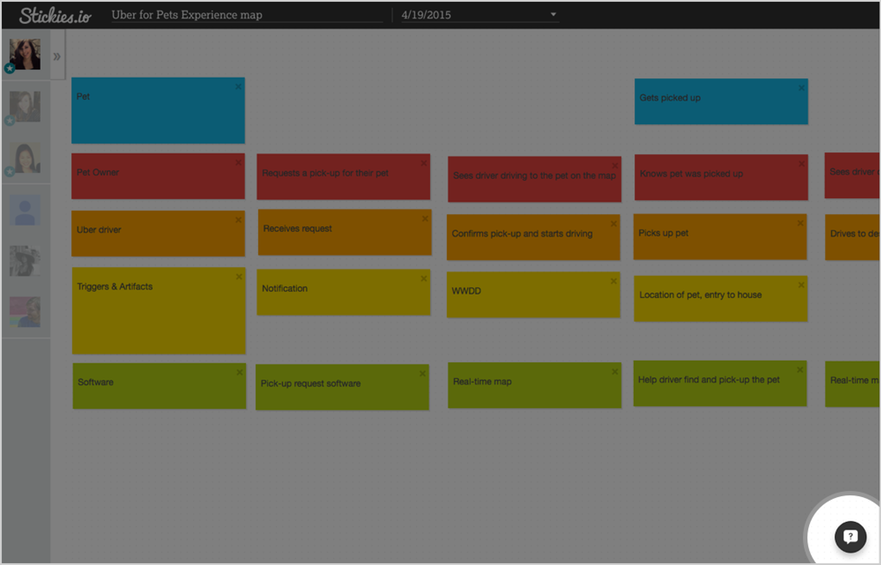Select the Triggers & Artifacts sticky note

158,315
